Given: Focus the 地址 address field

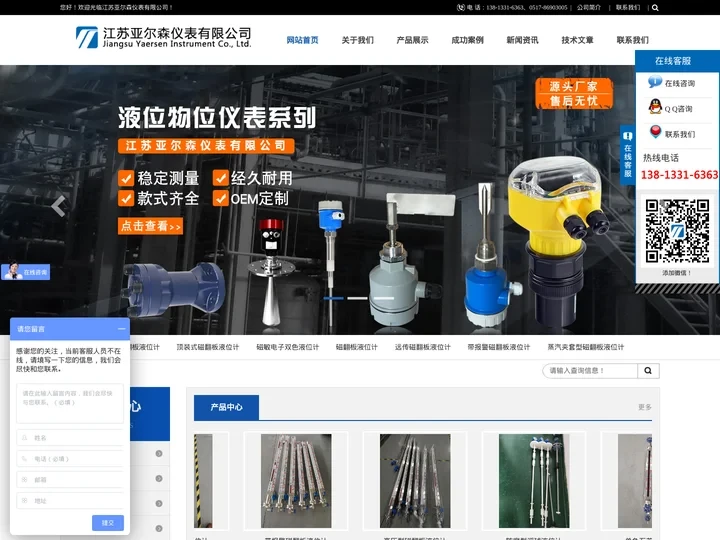Looking at the screenshot, I should pyautogui.click(x=70, y=501).
